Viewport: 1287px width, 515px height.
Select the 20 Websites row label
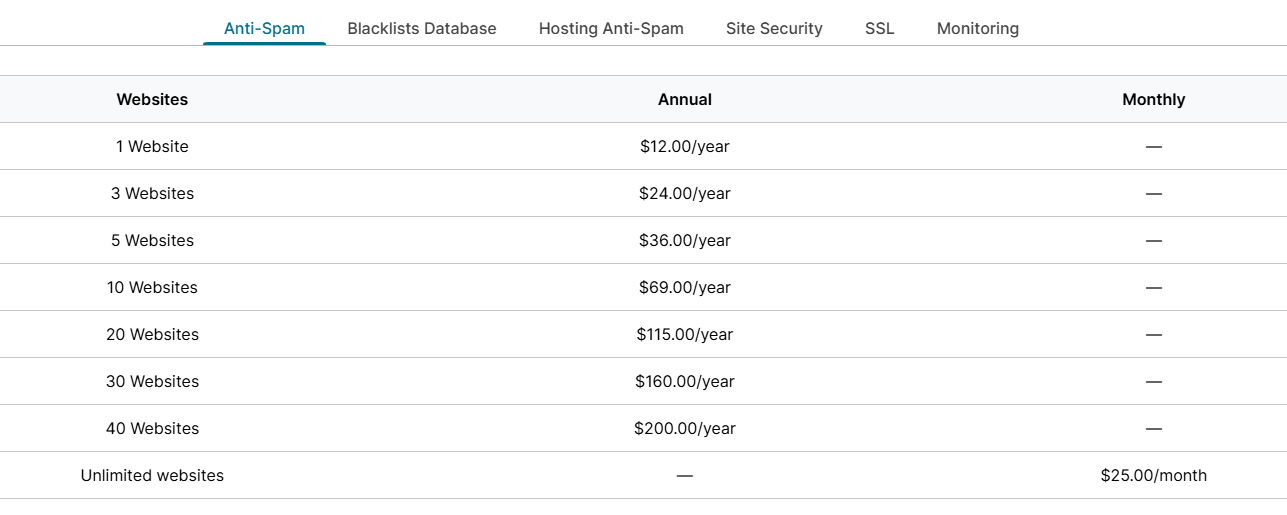(152, 334)
